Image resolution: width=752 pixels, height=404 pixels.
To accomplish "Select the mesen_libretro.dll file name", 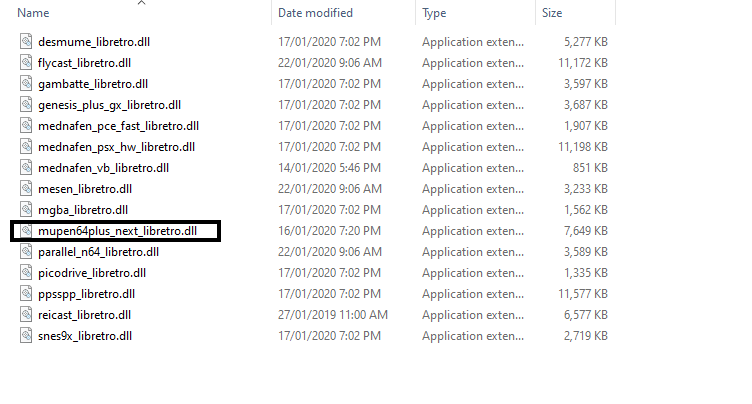I will click(x=85, y=189).
